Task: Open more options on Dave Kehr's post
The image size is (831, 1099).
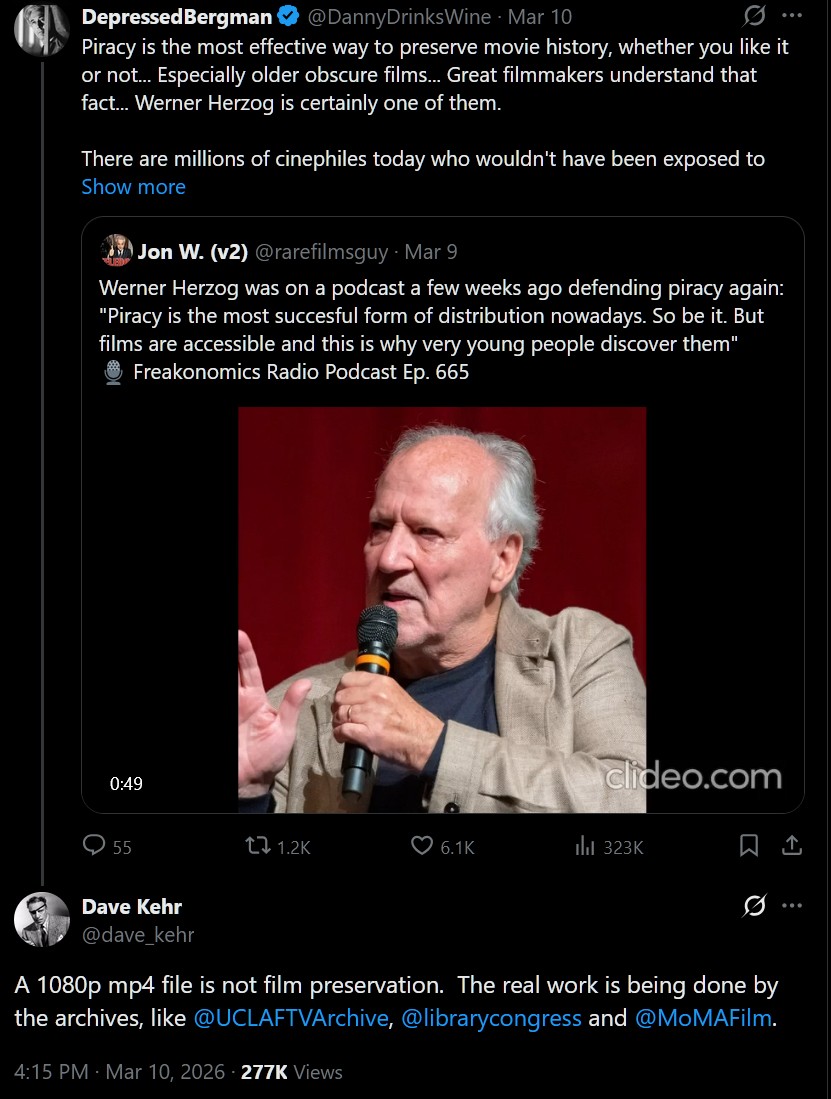Action: pos(792,906)
